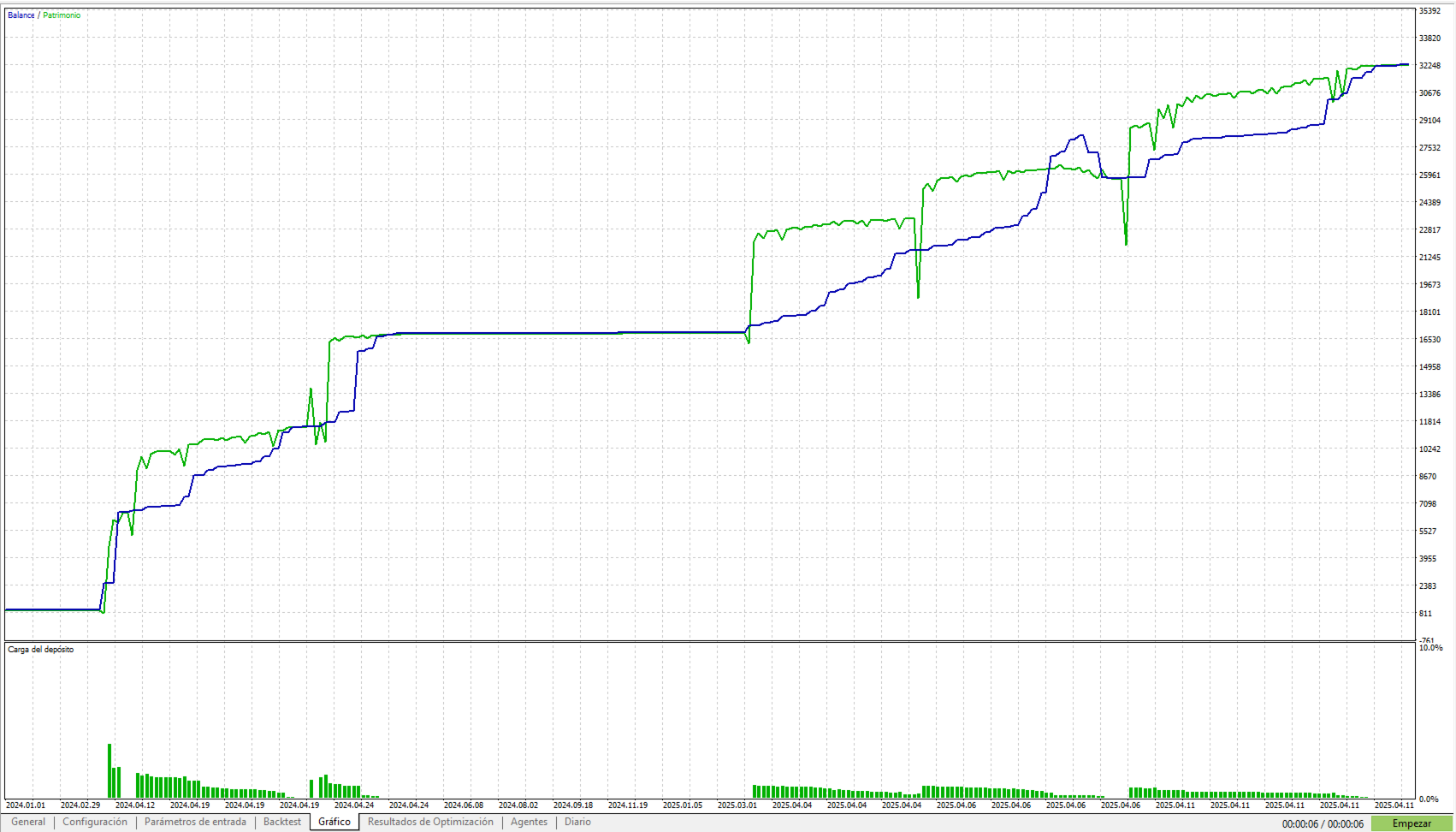Click the 2024.01.01 date label
The image size is (1456, 832).
tap(26, 805)
